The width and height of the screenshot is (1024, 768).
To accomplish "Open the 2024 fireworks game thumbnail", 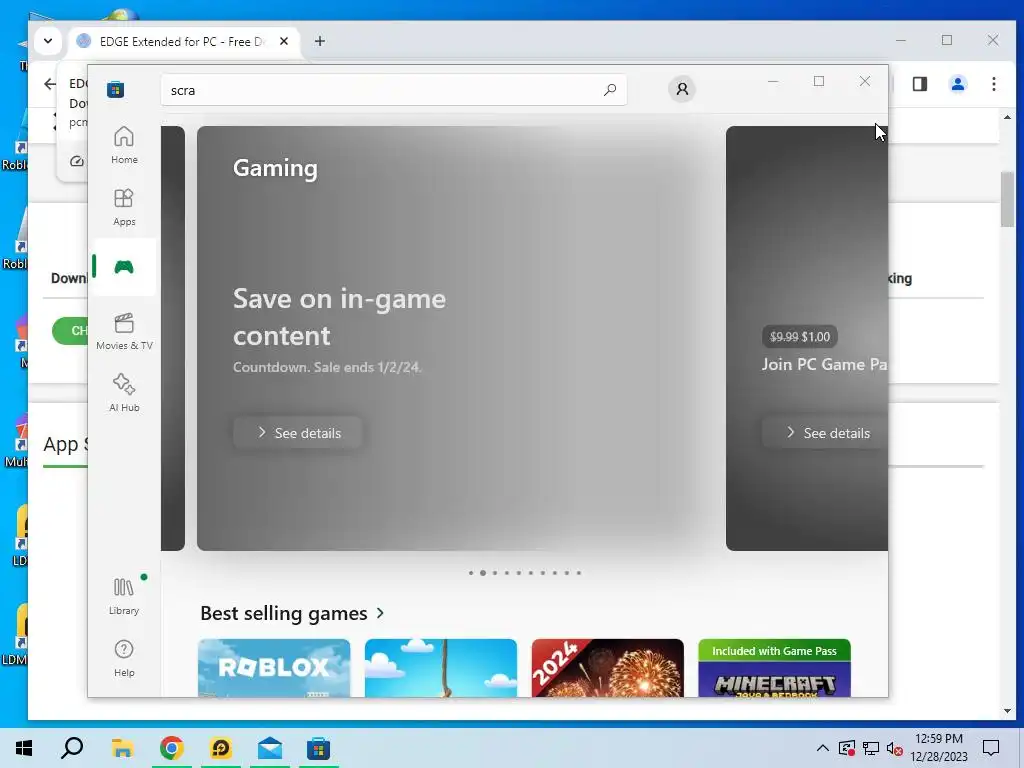I will (x=607, y=667).
